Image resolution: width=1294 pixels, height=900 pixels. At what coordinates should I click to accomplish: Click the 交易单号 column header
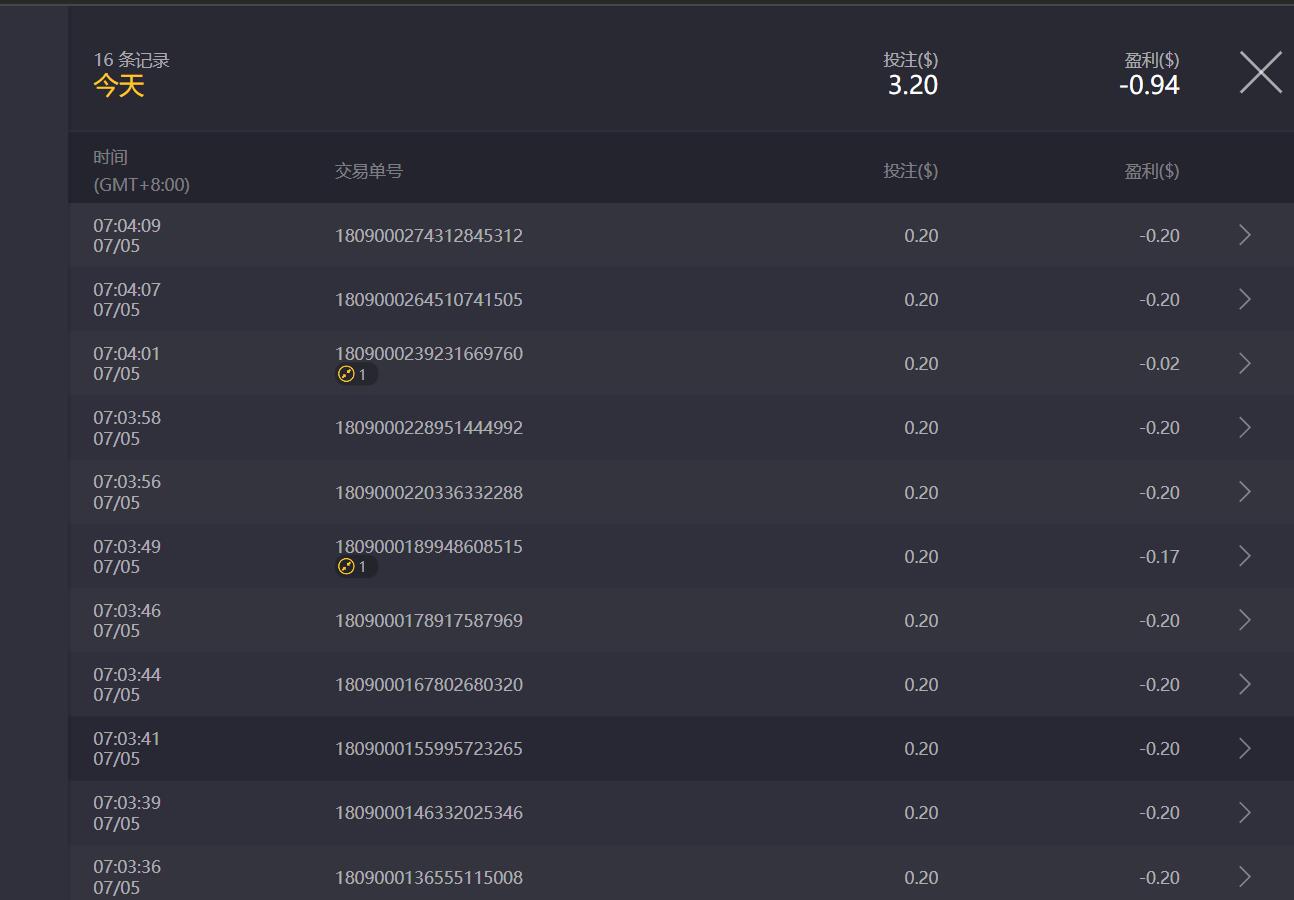[369, 171]
